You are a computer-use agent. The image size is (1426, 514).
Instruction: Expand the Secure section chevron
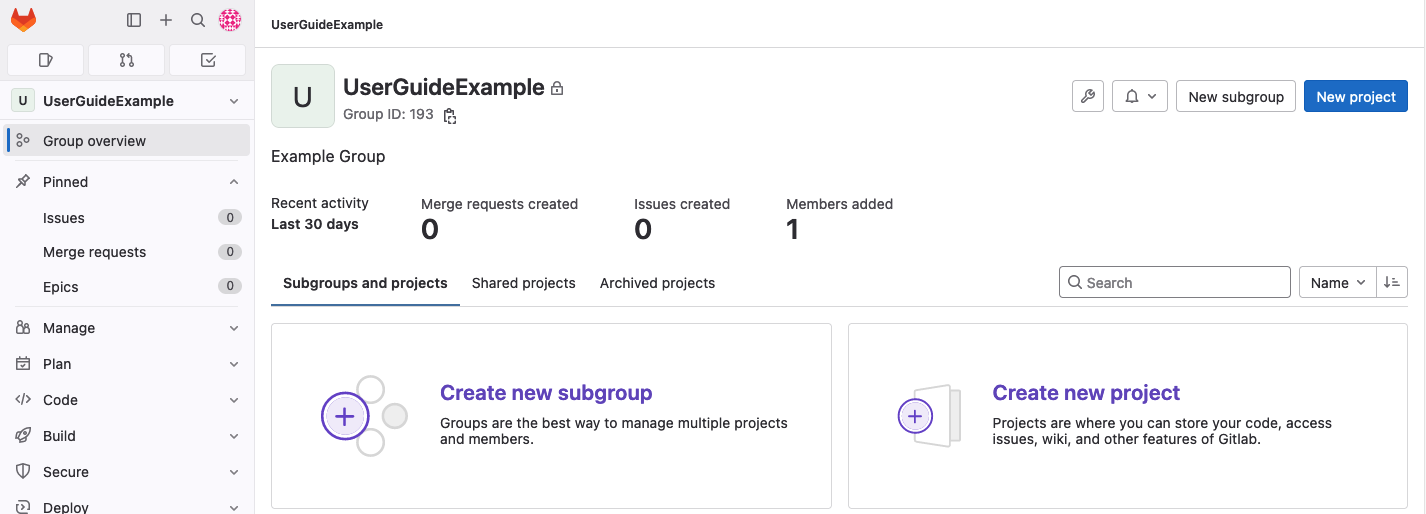(x=234, y=472)
